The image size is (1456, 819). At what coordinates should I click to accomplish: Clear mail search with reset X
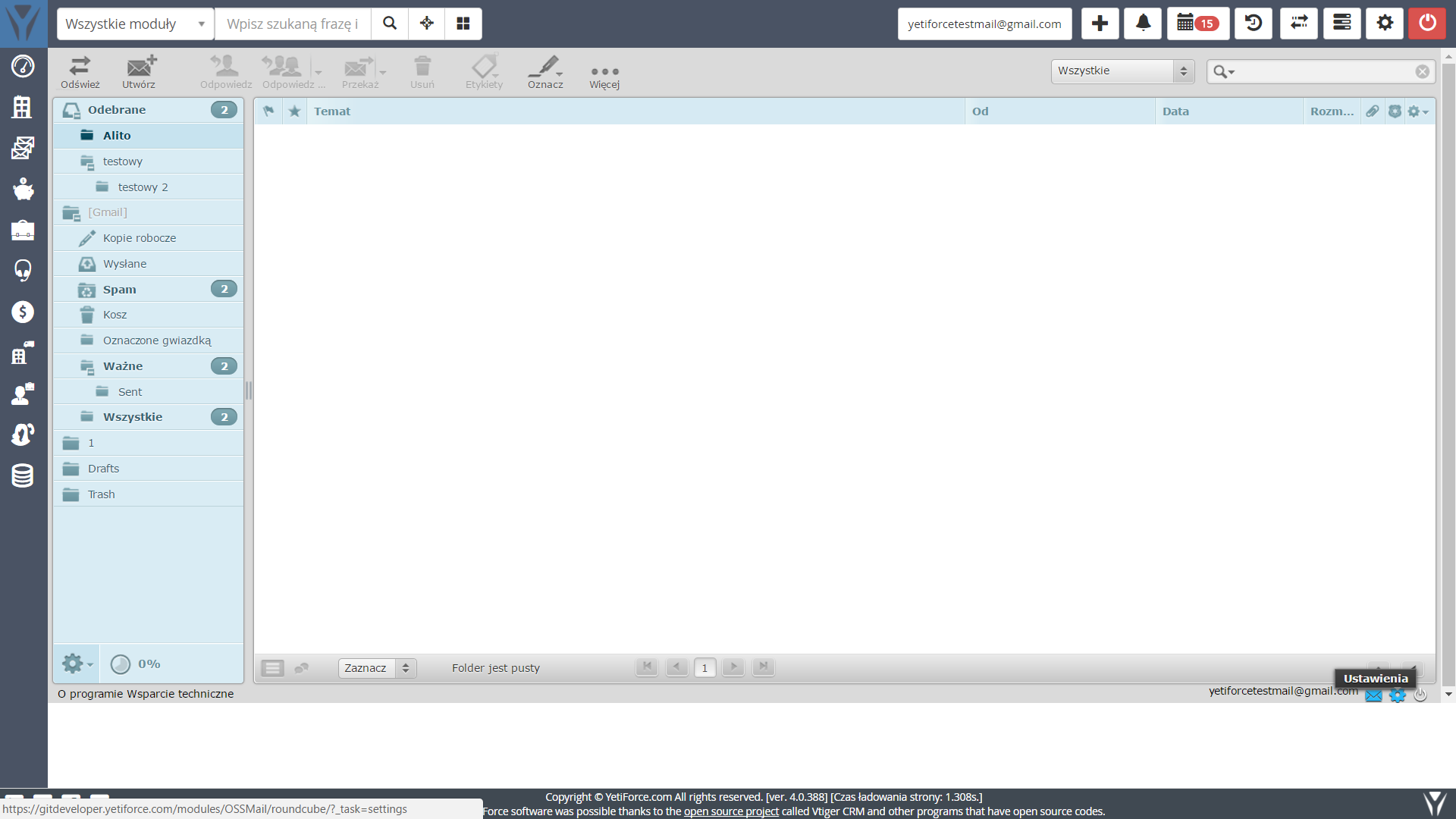[1423, 71]
